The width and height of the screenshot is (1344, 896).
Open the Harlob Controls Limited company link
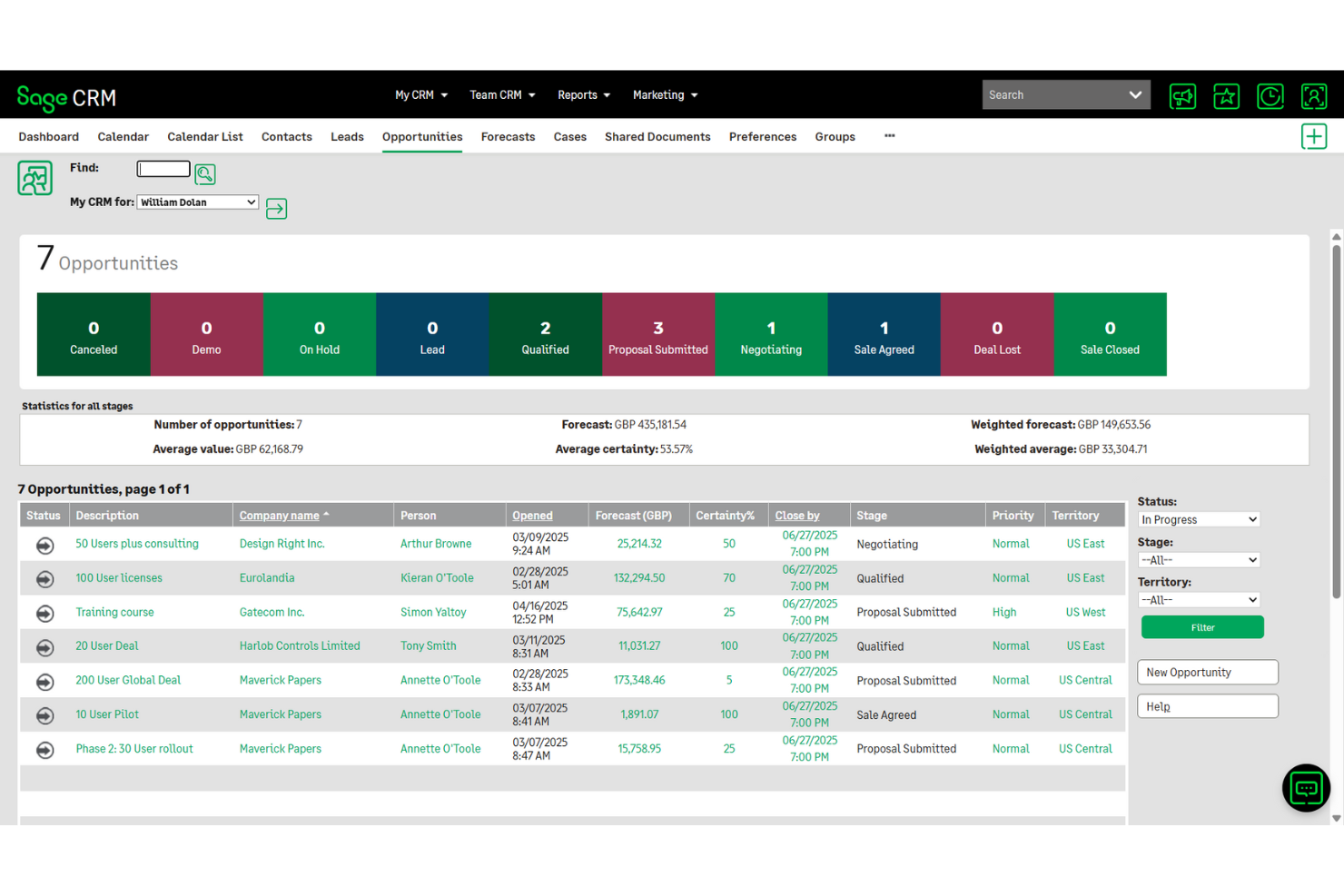[300, 646]
